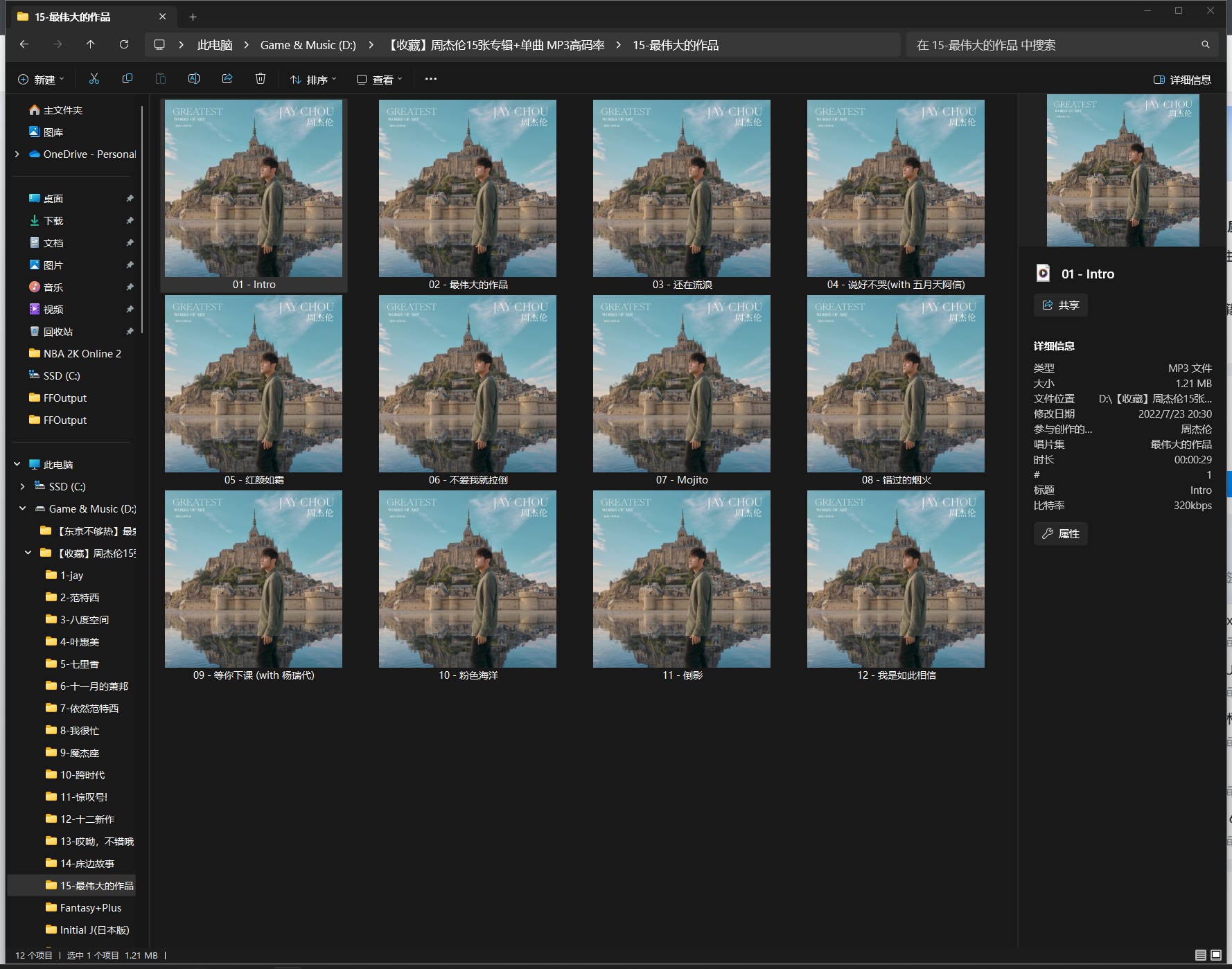Image resolution: width=1232 pixels, height=969 pixels.
Task: Select 09 - 等你下课 (with 杨瑞代) file
Action: 254,586
